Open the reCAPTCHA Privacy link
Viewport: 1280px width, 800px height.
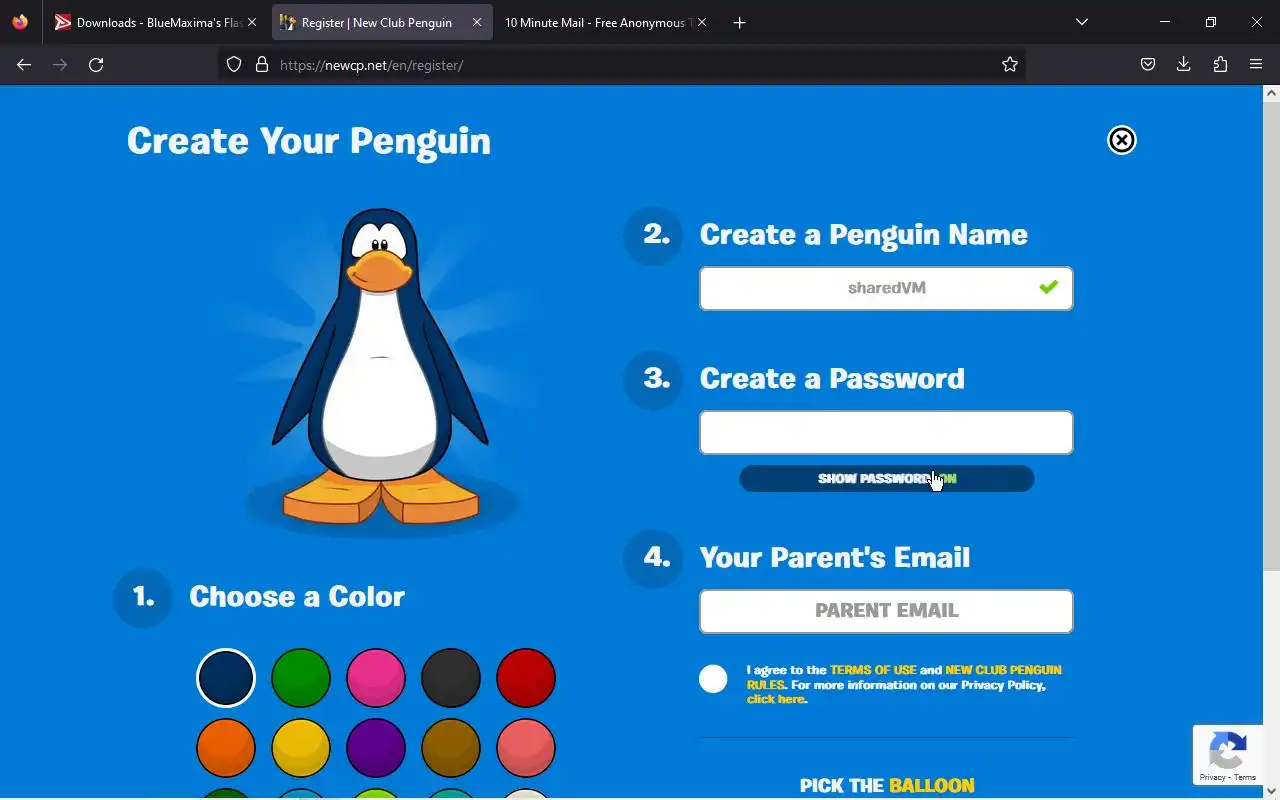click(1213, 777)
